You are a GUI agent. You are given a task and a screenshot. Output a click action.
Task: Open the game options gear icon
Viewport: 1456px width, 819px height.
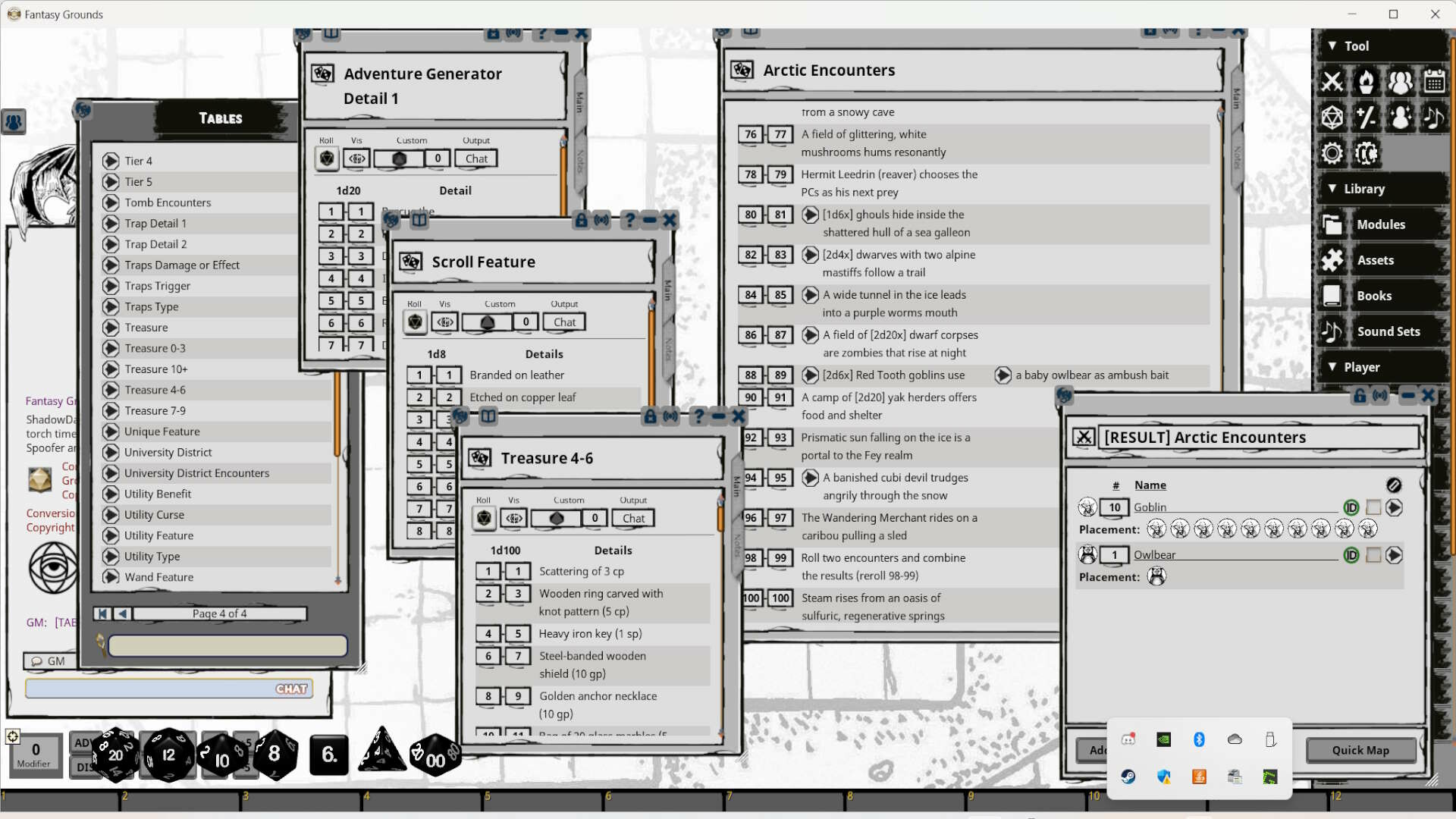1332,152
